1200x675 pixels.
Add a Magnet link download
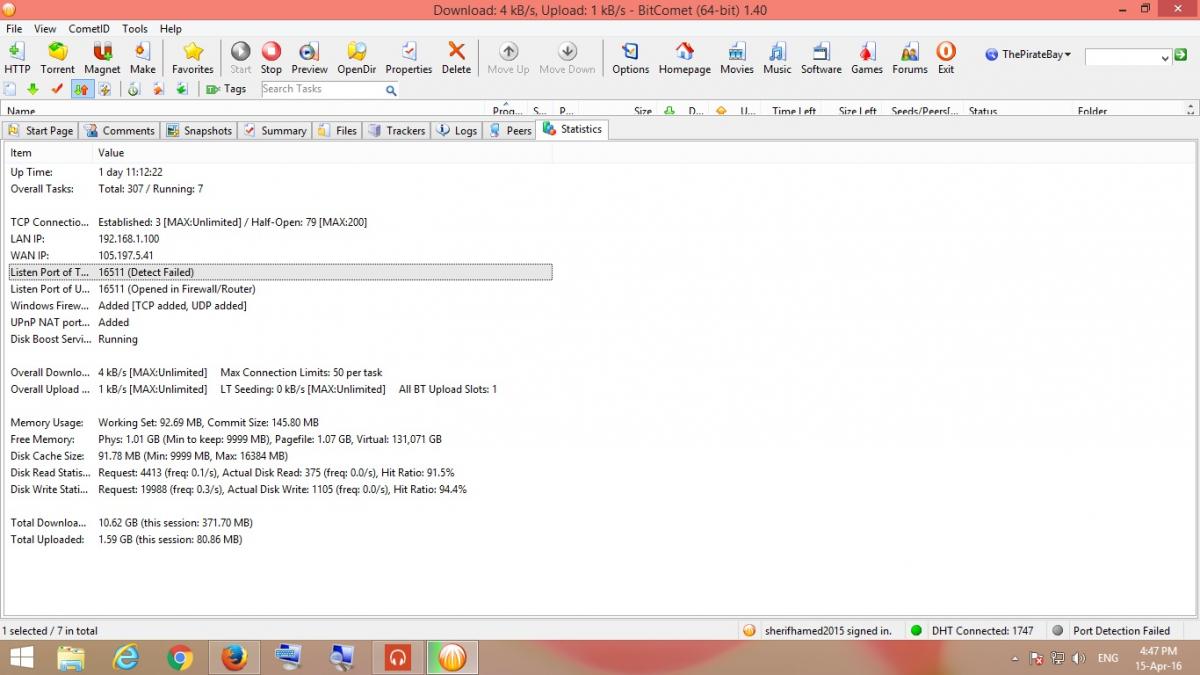(102, 58)
